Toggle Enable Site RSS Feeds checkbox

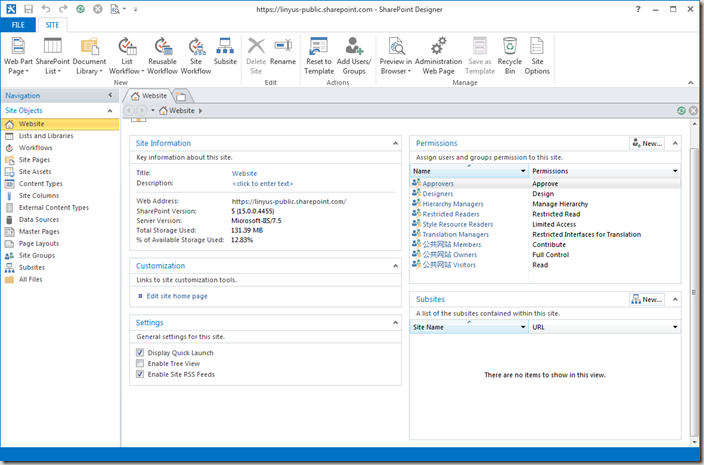click(140, 374)
